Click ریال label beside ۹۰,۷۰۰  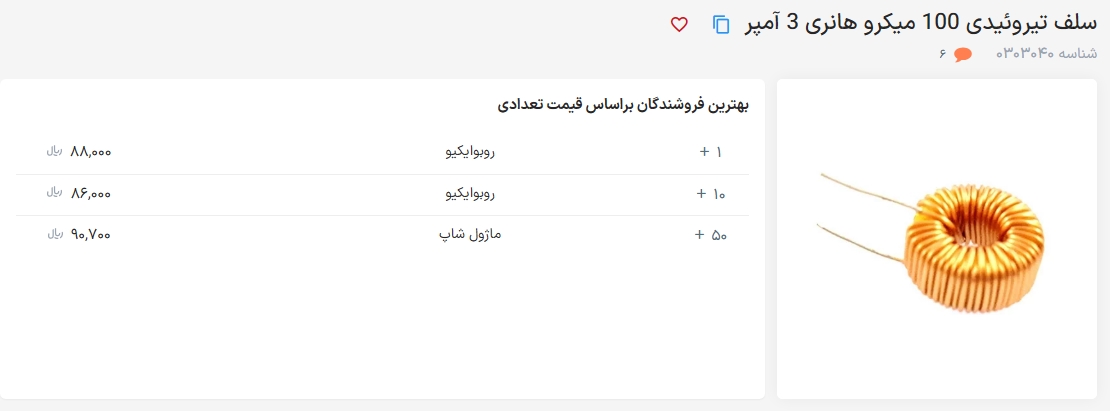pos(55,234)
